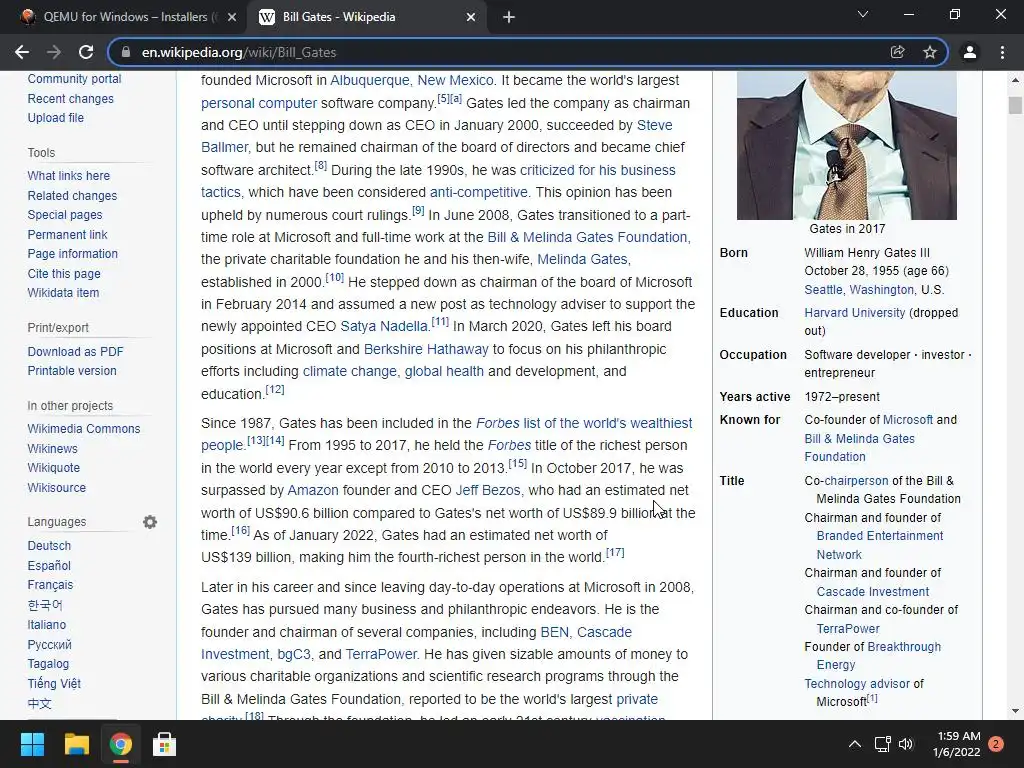Open the Windows Start menu
Viewport: 1024px width, 768px height.
(32, 744)
